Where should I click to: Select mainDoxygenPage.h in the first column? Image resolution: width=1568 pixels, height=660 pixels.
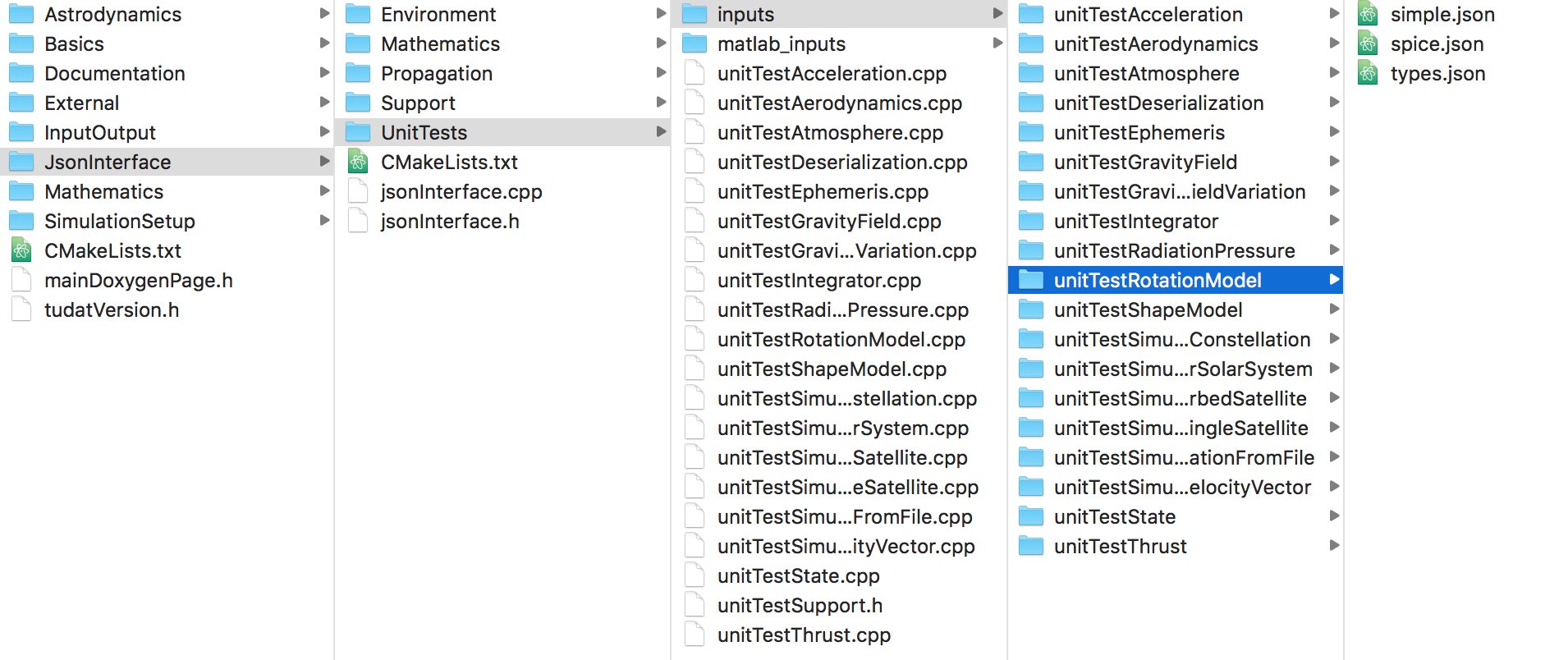(x=138, y=281)
